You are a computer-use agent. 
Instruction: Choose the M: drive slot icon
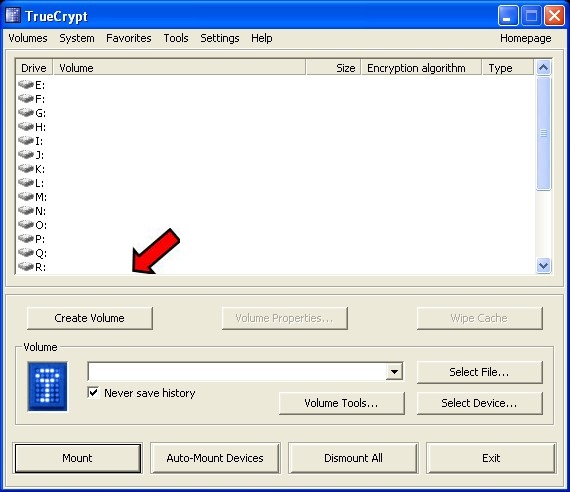coord(26,197)
